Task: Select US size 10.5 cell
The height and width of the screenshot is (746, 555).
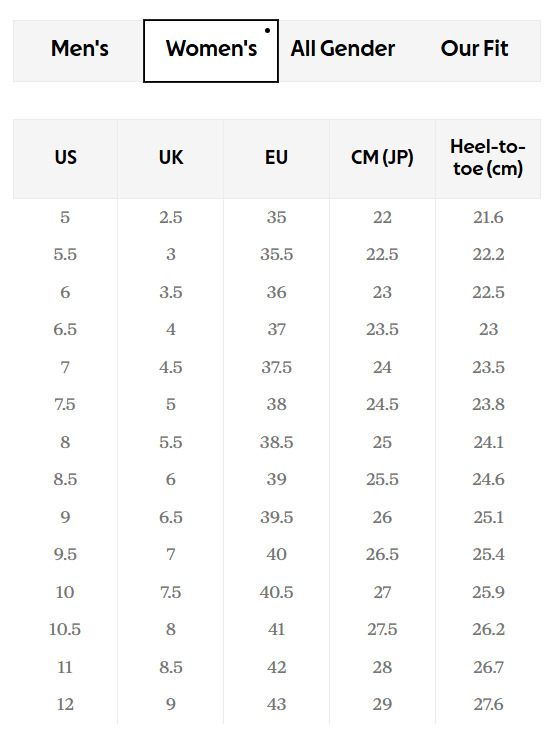Action: tap(65, 629)
